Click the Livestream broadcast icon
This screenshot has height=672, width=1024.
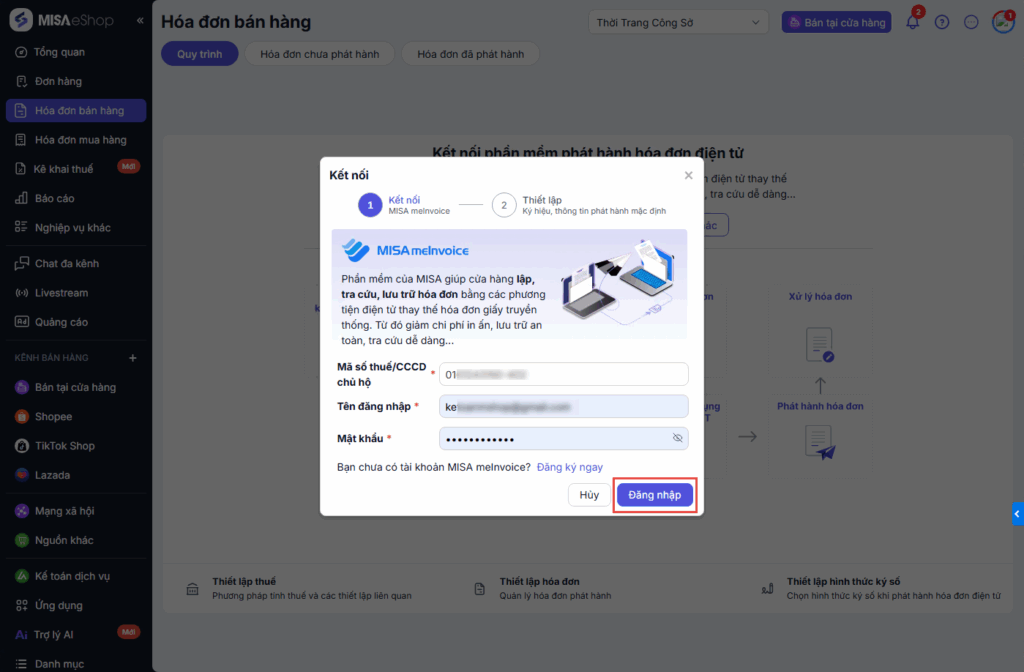22,293
